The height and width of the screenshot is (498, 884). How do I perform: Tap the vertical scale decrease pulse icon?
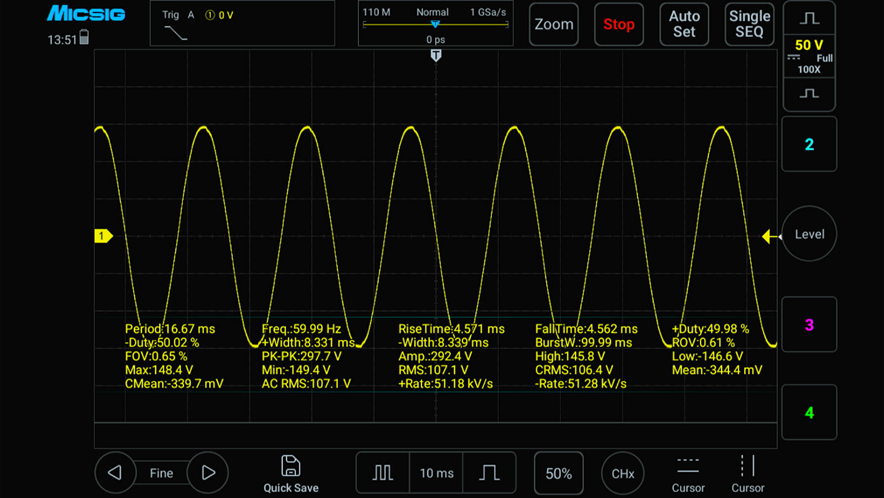[809, 94]
